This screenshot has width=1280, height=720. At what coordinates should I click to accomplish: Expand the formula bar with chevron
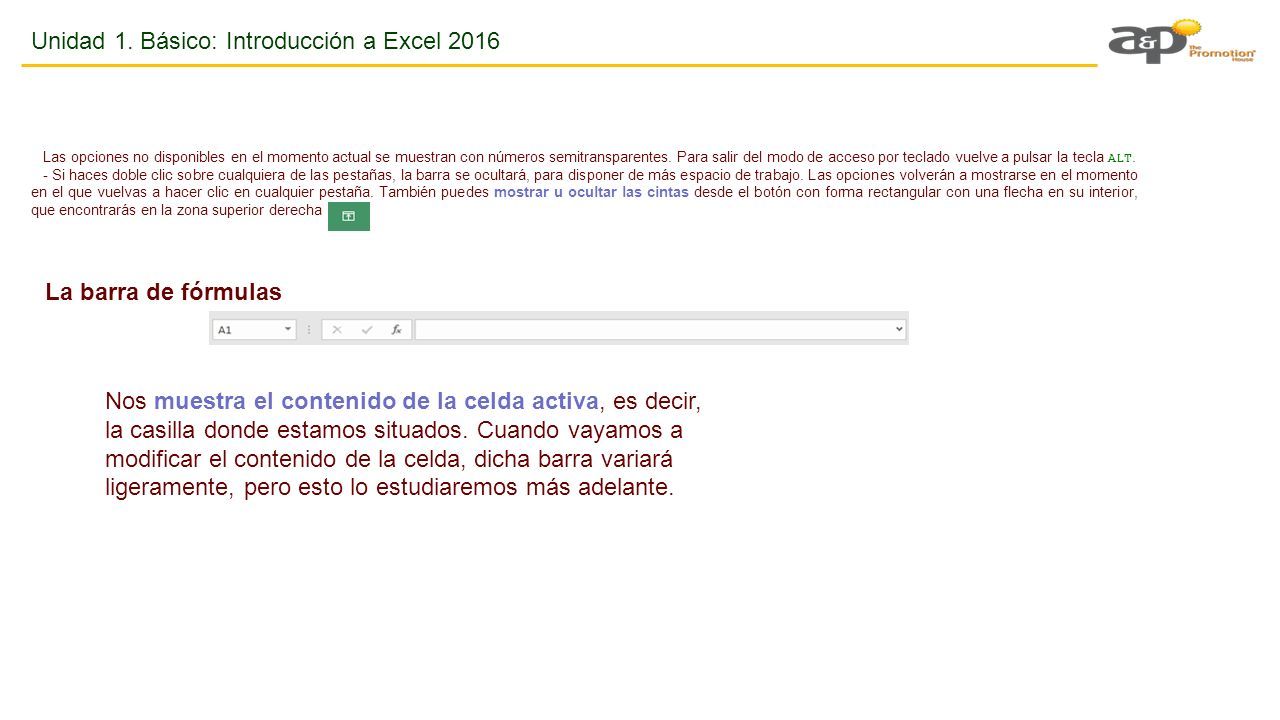click(899, 329)
